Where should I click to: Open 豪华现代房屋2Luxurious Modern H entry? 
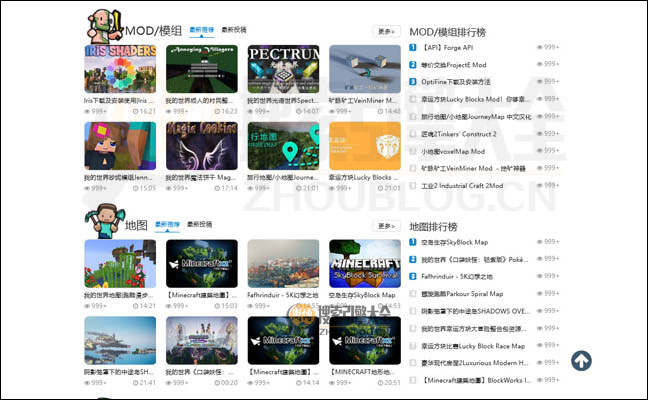[474, 363]
